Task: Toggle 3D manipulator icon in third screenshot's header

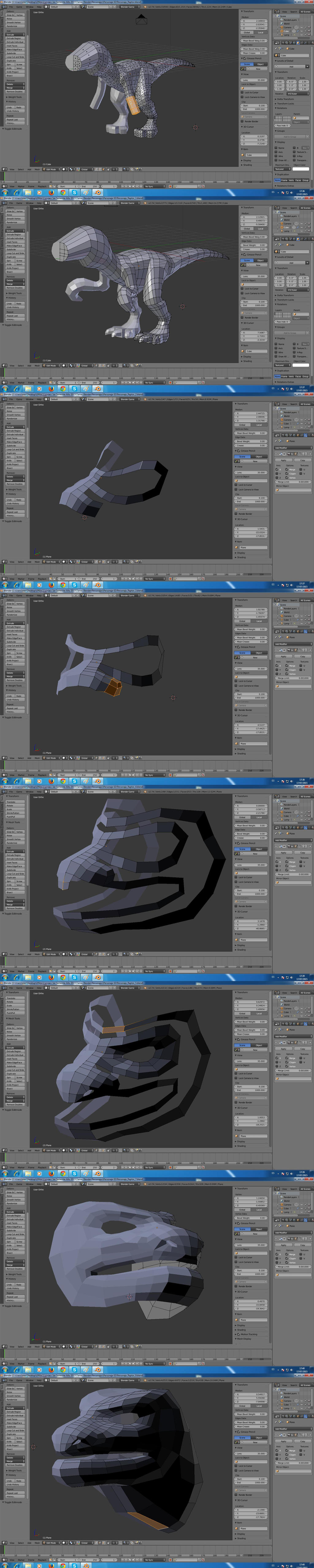Action: (78, 561)
